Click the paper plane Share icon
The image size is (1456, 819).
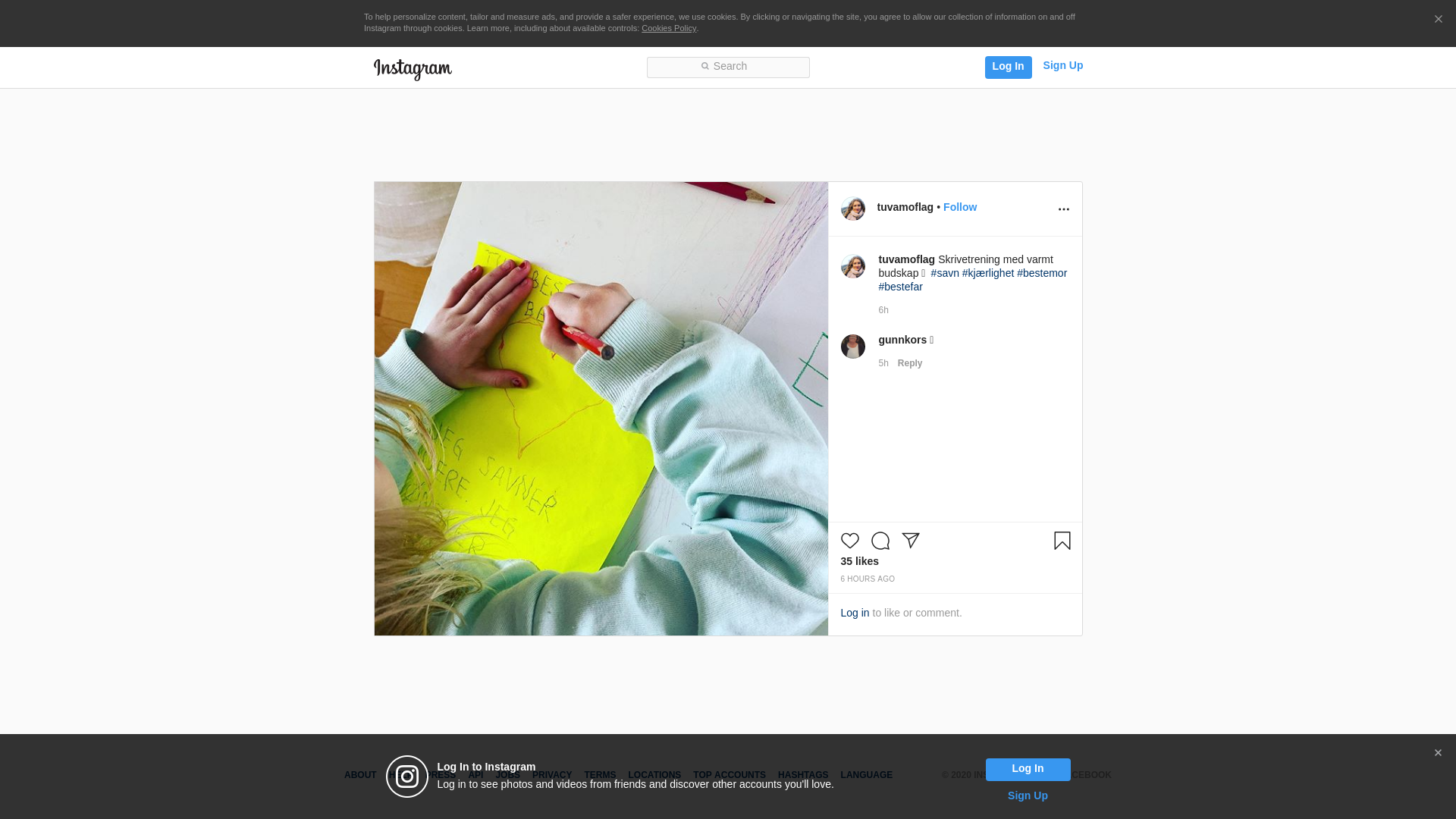pyautogui.click(x=910, y=541)
